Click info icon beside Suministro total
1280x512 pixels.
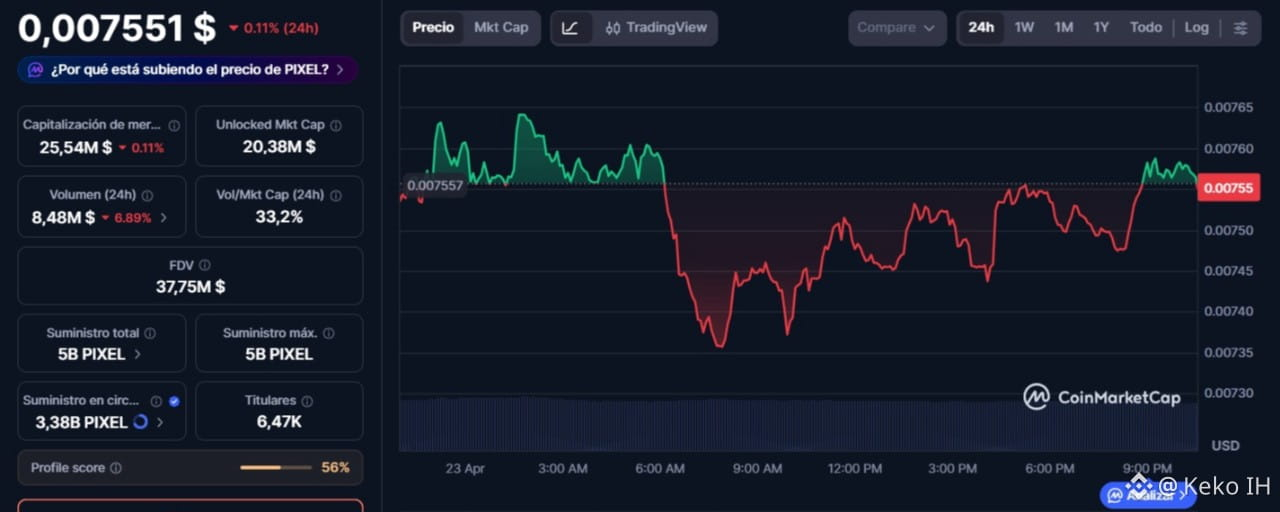149,333
